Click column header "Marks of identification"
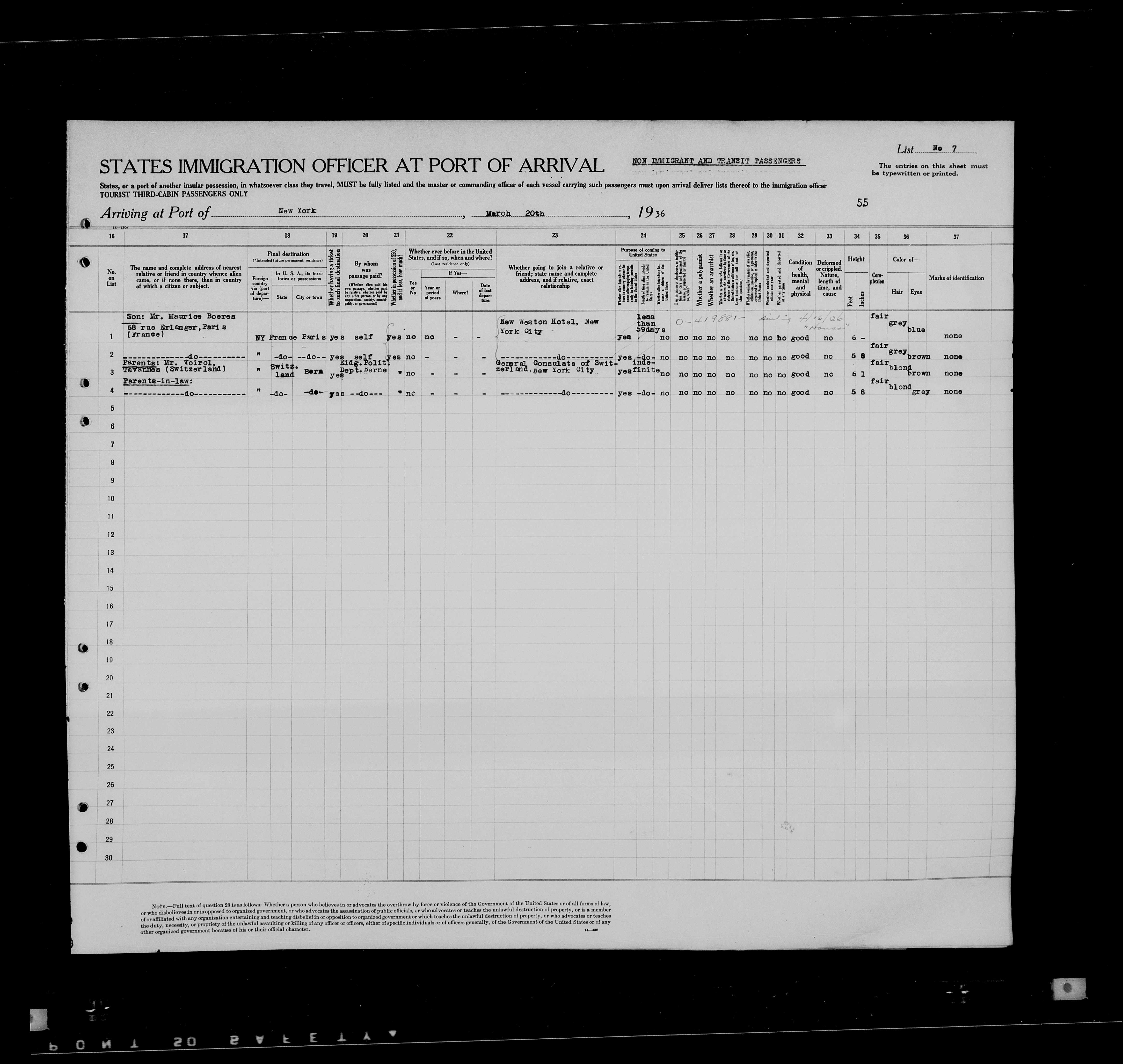 (x=956, y=278)
